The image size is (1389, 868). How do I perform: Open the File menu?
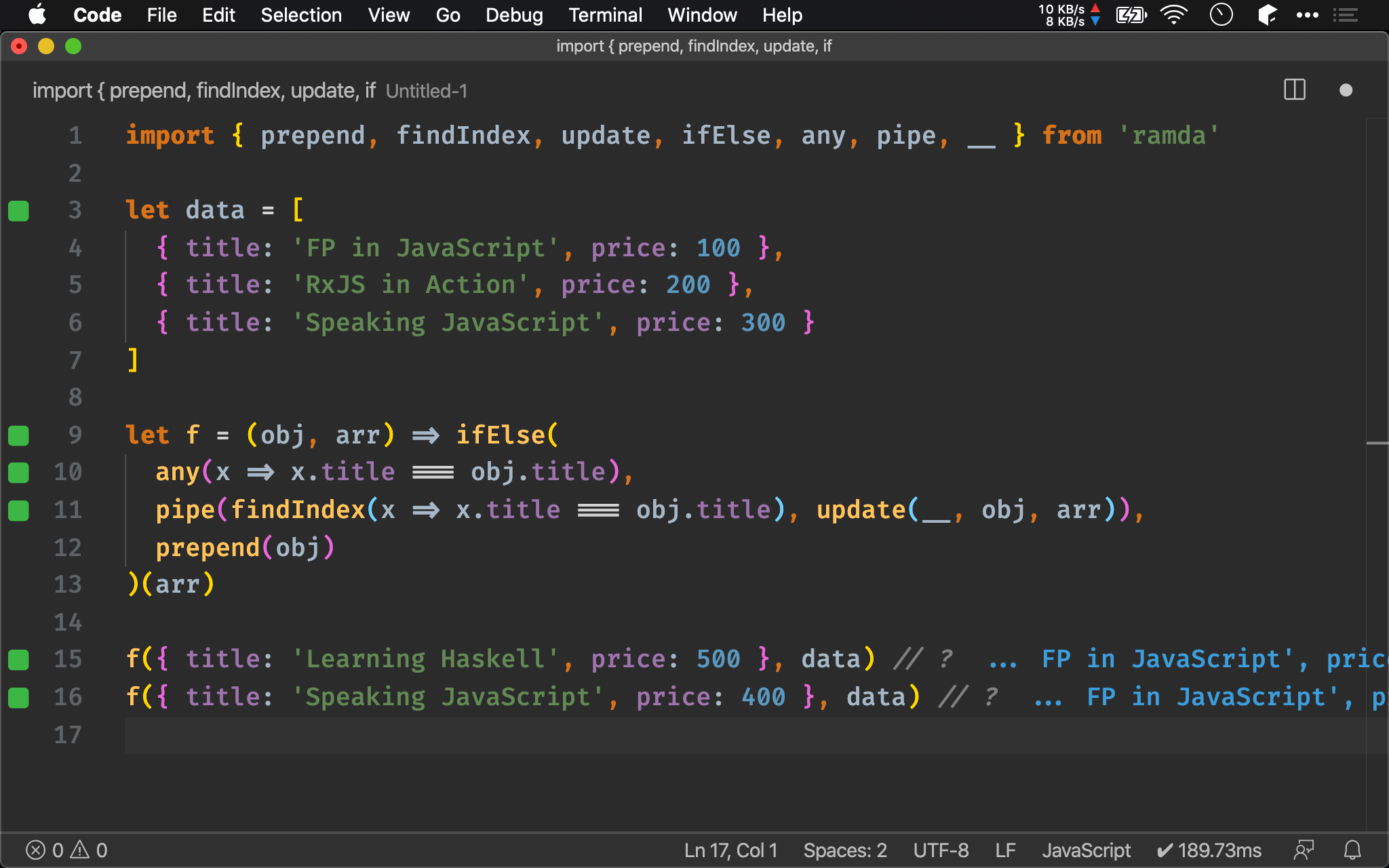tap(161, 15)
